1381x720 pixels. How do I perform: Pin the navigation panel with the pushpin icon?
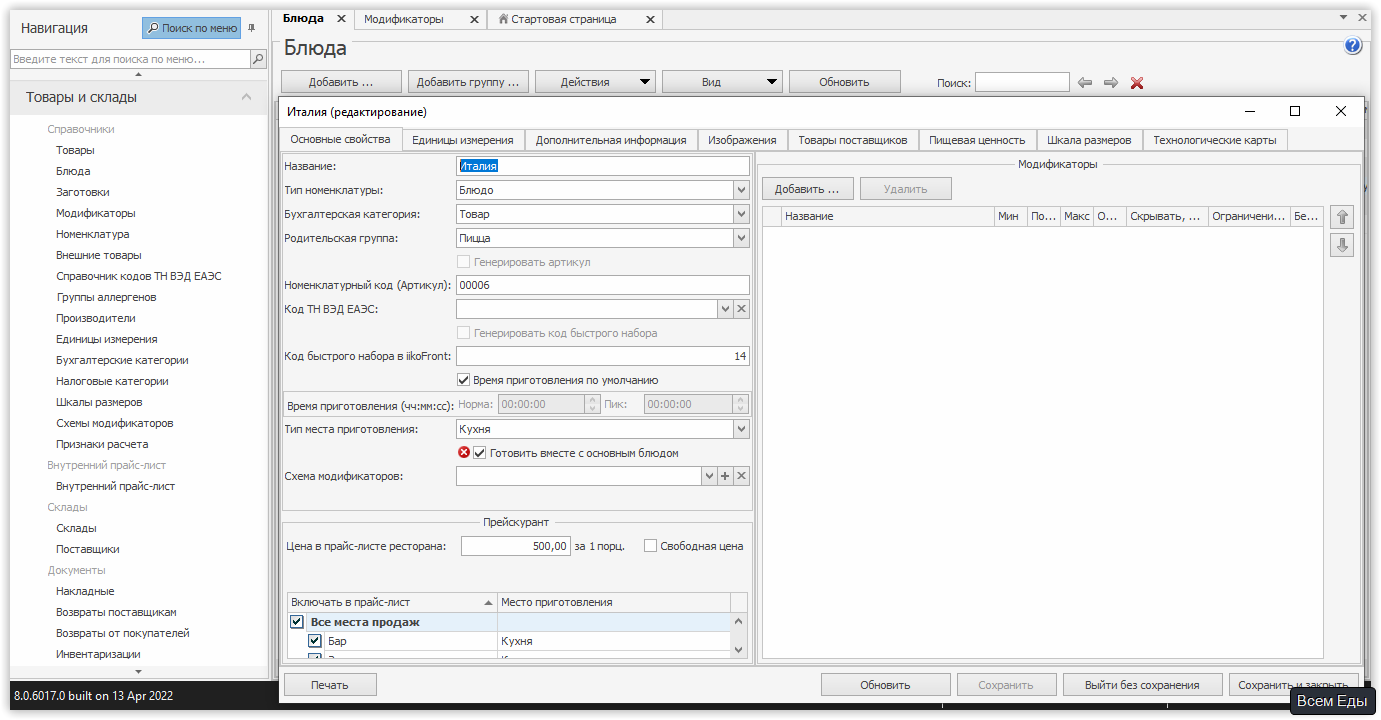click(250, 28)
